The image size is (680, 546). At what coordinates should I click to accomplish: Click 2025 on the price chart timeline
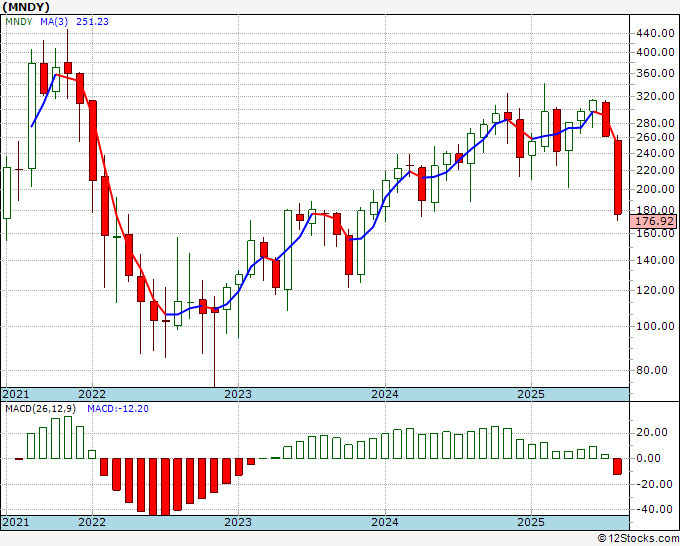[x=531, y=394]
